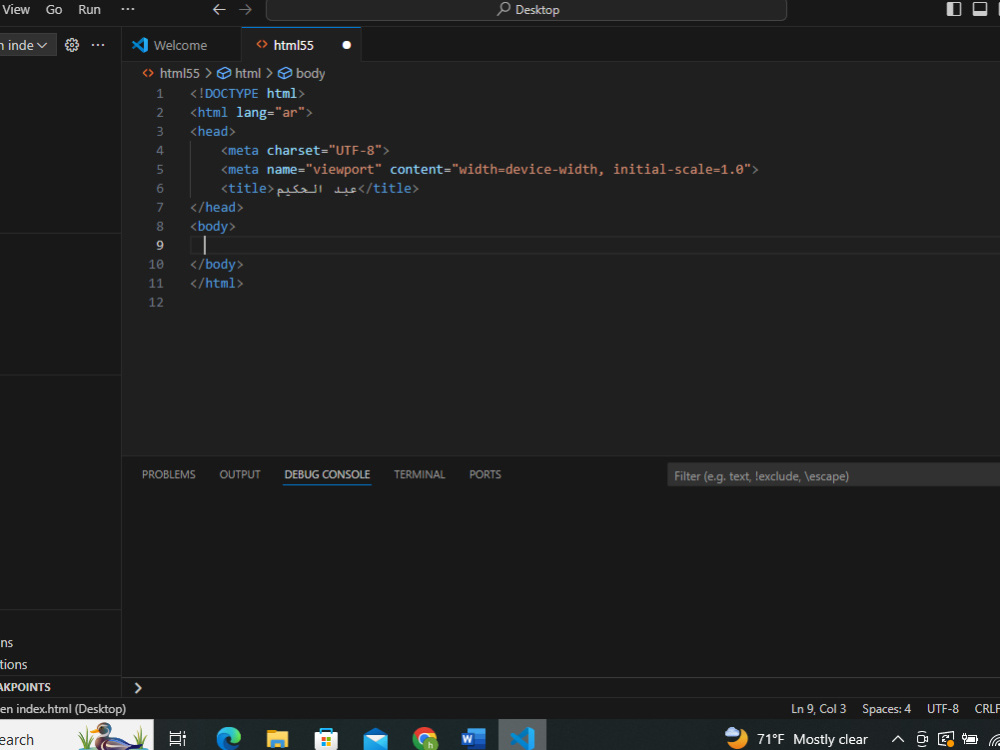The image size is (1000, 750).
Task: Go forward with the right arrow icon
Action: pos(245,10)
